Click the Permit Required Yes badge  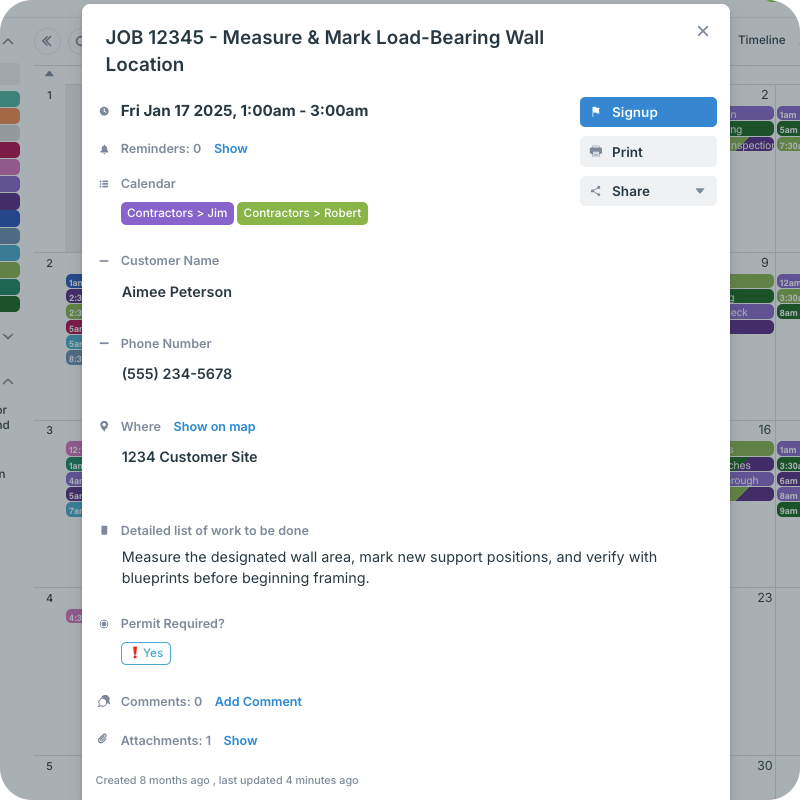coord(146,653)
